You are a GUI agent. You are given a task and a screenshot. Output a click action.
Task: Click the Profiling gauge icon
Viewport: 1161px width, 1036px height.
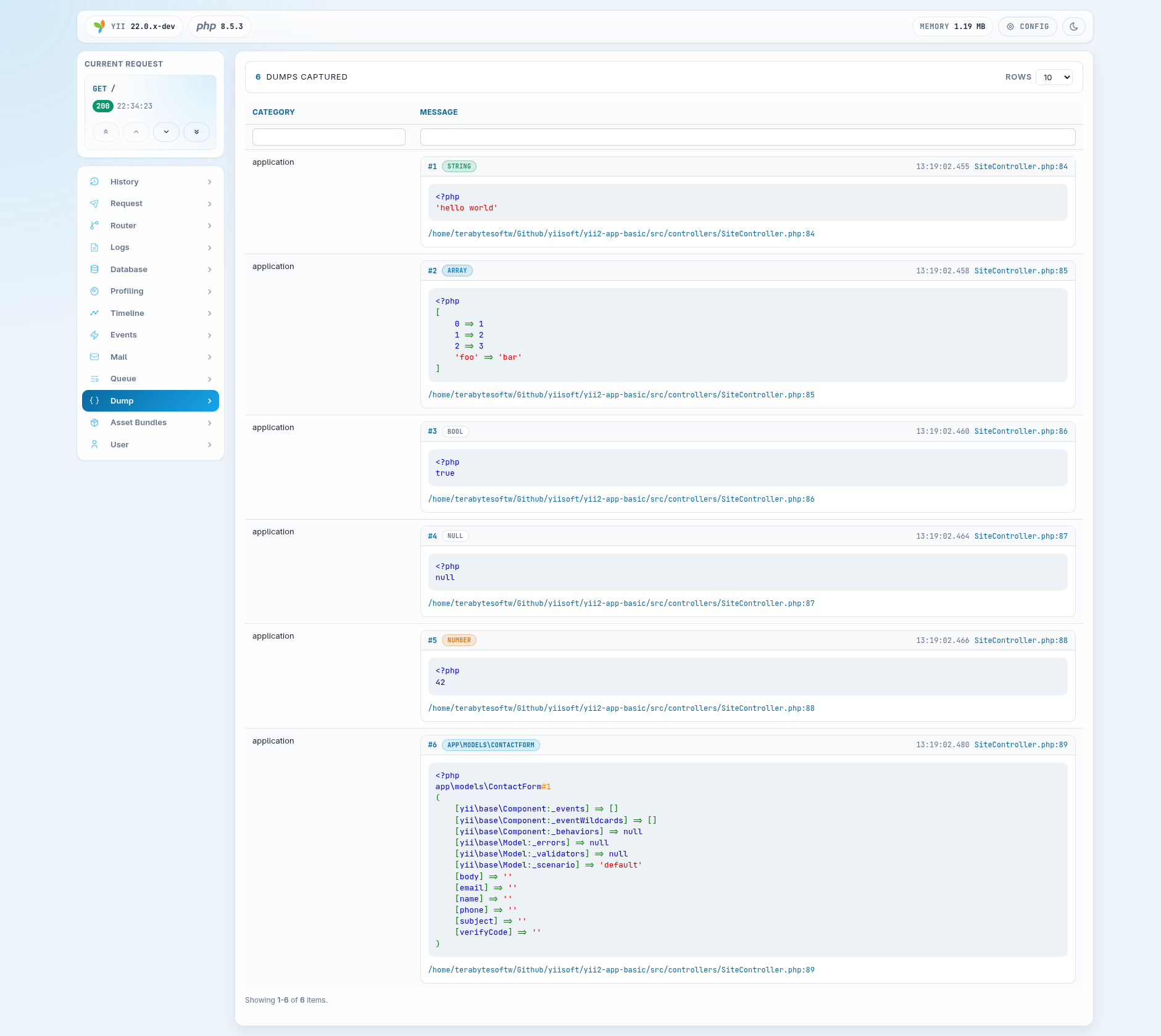[94, 291]
